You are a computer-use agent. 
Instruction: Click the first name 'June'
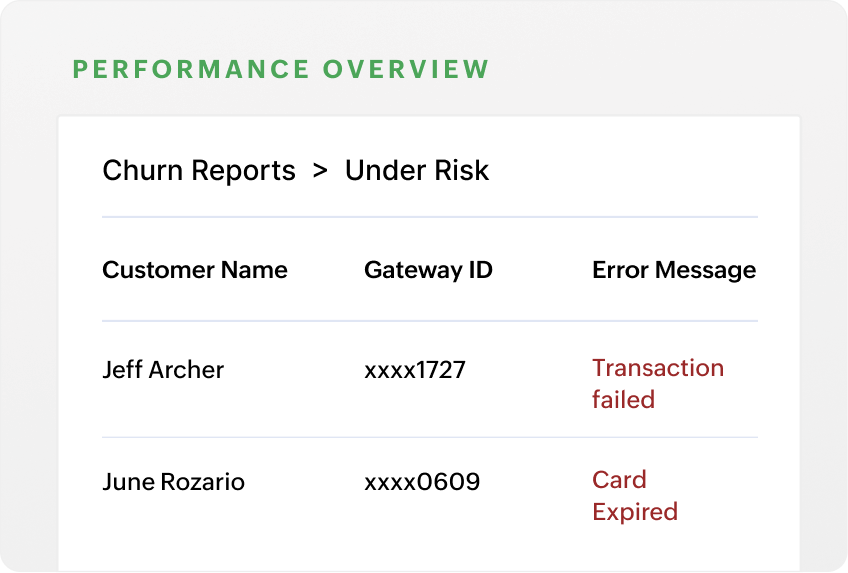click(x=126, y=482)
